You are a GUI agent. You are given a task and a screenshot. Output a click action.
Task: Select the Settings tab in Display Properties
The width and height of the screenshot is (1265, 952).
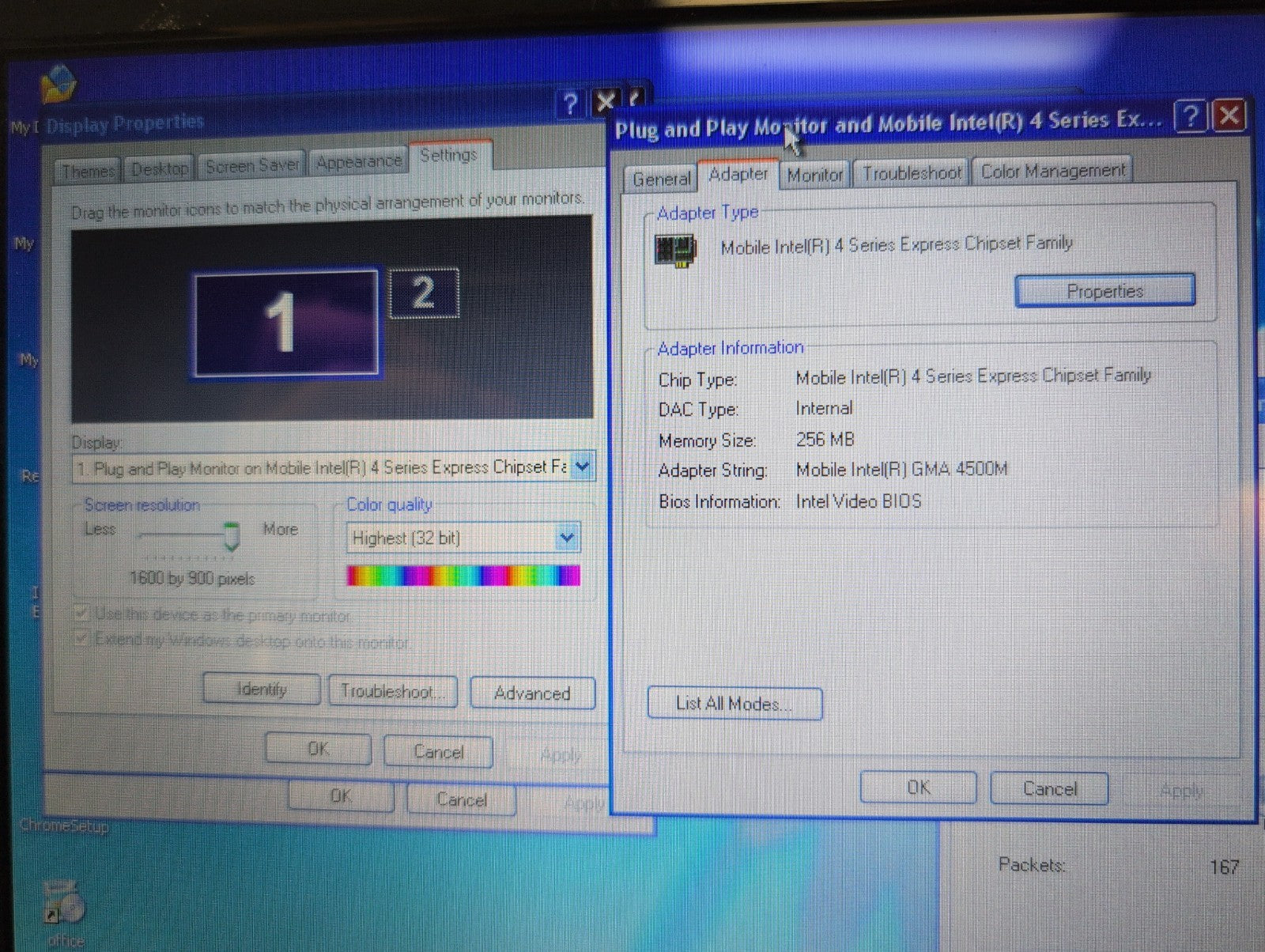point(449,156)
